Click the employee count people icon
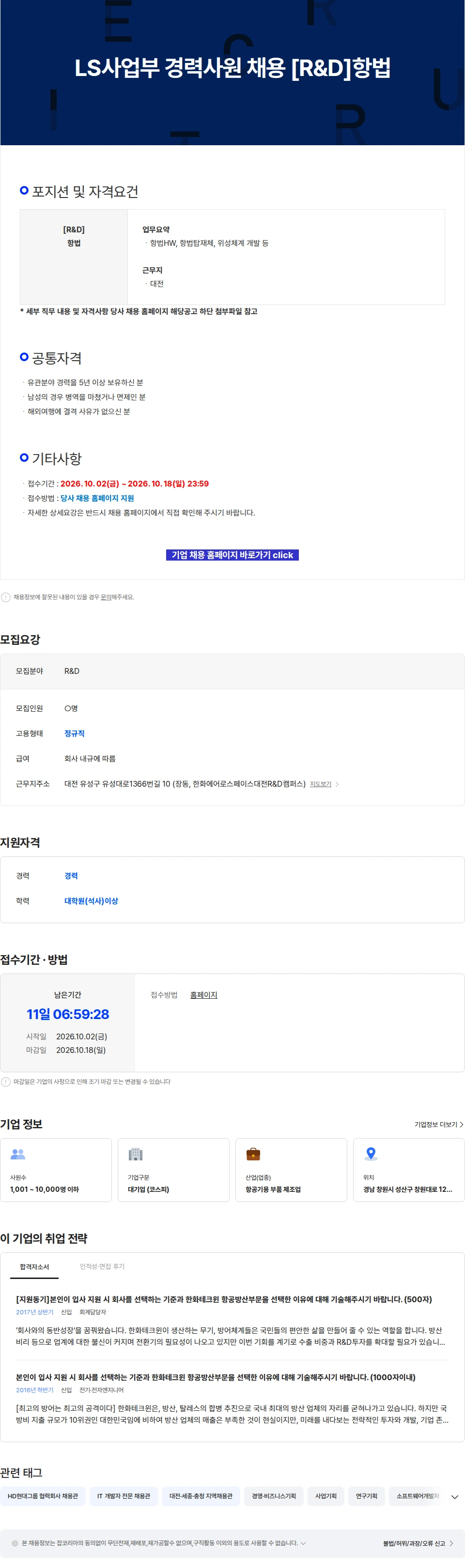This screenshot has height=1568, width=465. click(18, 1154)
